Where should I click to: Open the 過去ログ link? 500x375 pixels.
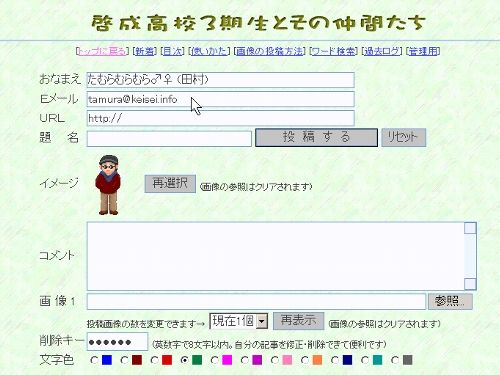pos(382,51)
